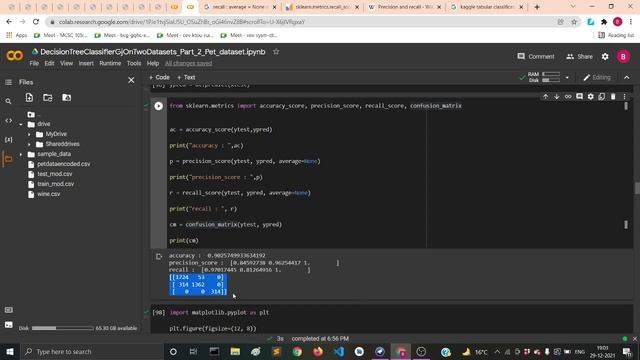640x360 pixels.
Task: Mirror cell in tab icon
Action: pyautogui.click(x=602, y=97)
